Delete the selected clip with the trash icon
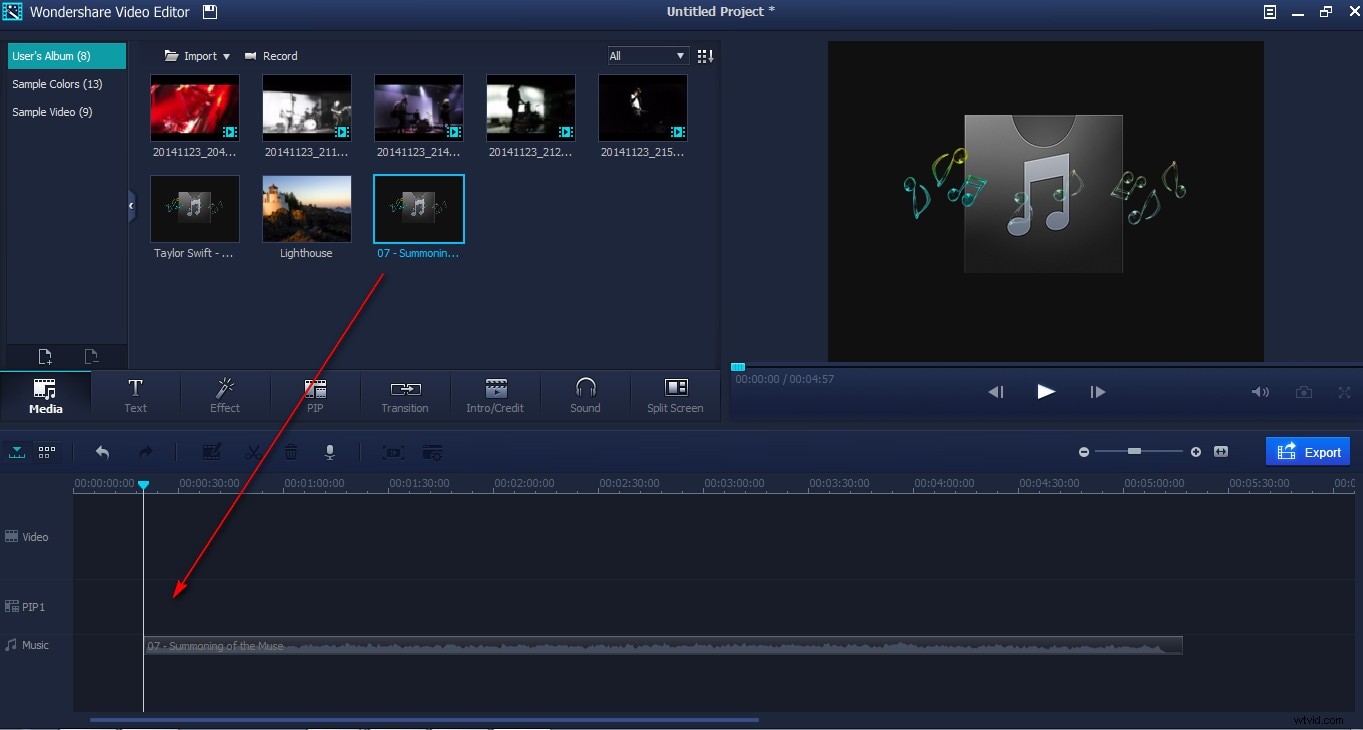 point(291,452)
